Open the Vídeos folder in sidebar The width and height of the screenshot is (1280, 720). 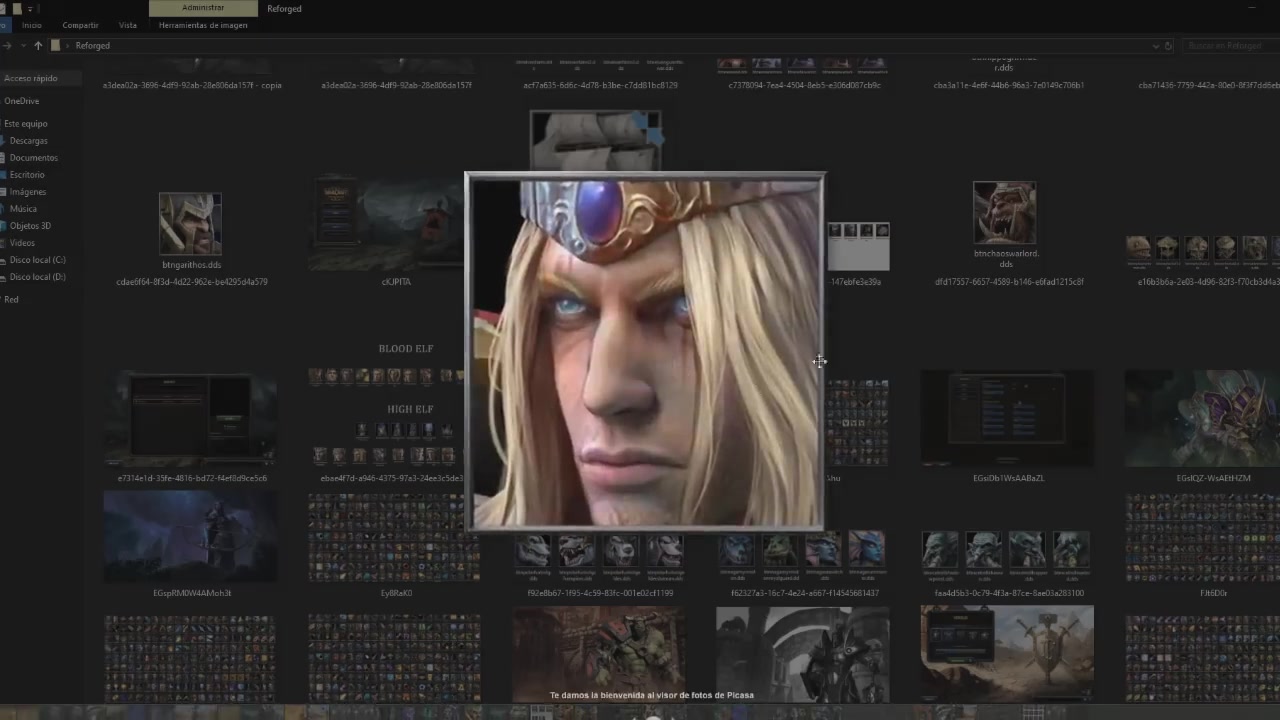coord(22,243)
